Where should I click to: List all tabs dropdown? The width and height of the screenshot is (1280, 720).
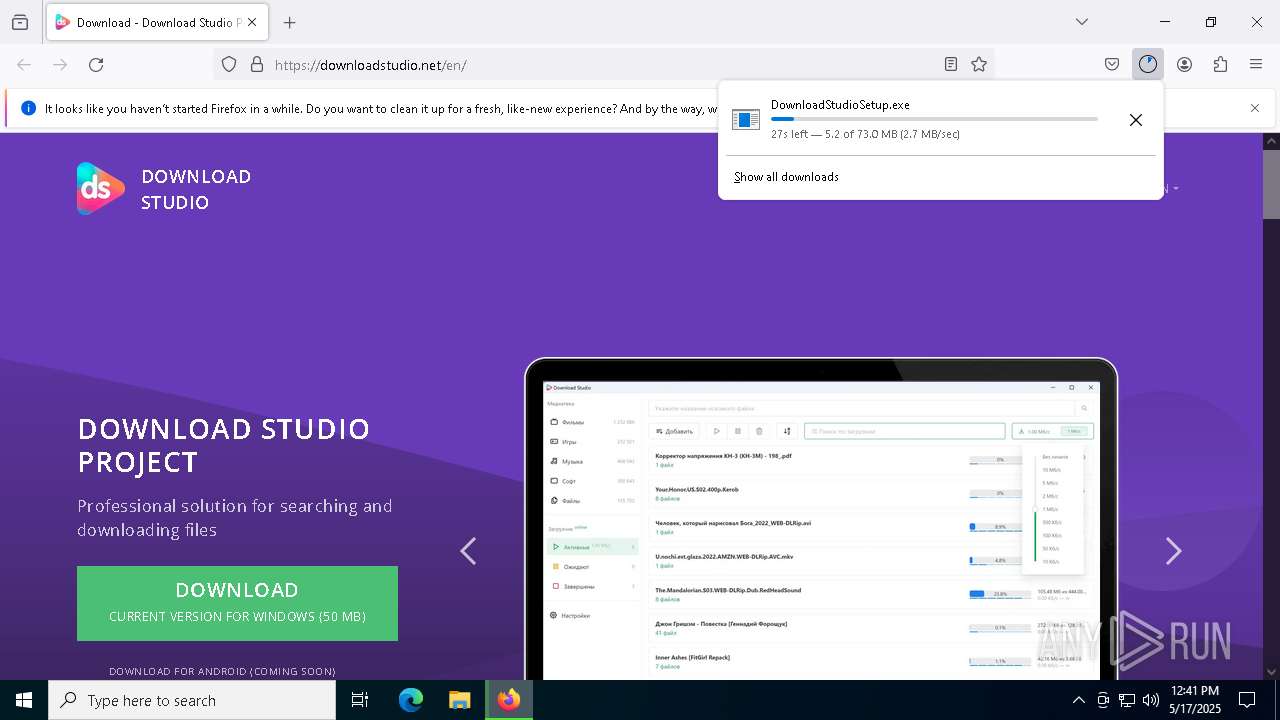(1082, 22)
